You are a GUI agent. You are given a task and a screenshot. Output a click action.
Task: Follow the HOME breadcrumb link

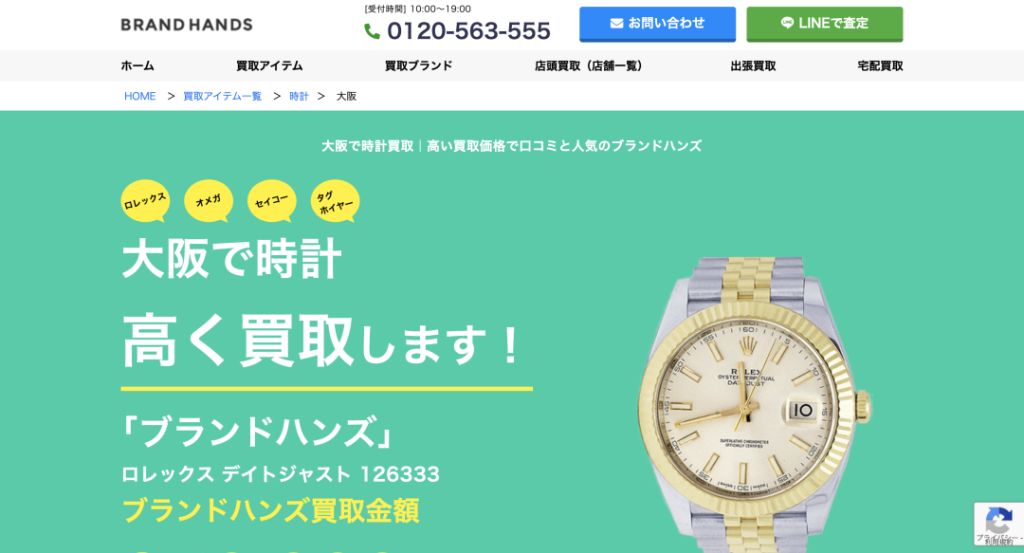[140, 96]
